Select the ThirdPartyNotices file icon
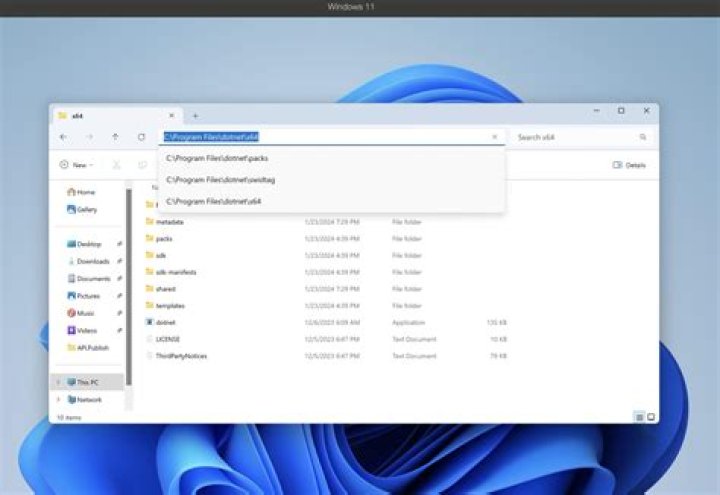 (150, 355)
